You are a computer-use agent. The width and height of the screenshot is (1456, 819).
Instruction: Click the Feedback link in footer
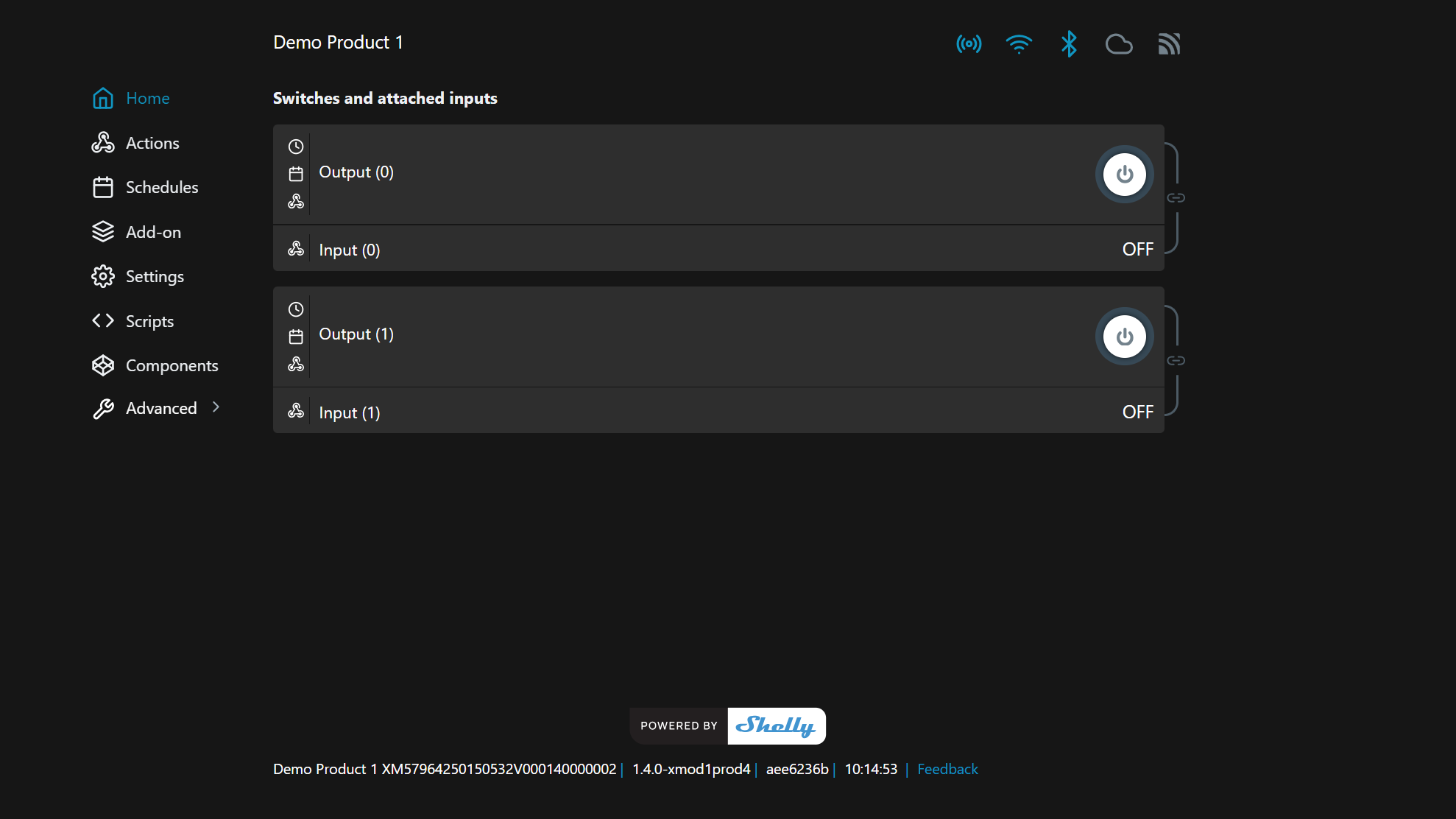(947, 769)
